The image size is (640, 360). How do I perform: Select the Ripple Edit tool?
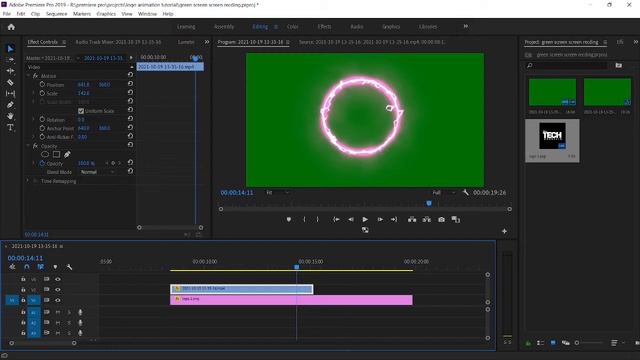pos(10,71)
